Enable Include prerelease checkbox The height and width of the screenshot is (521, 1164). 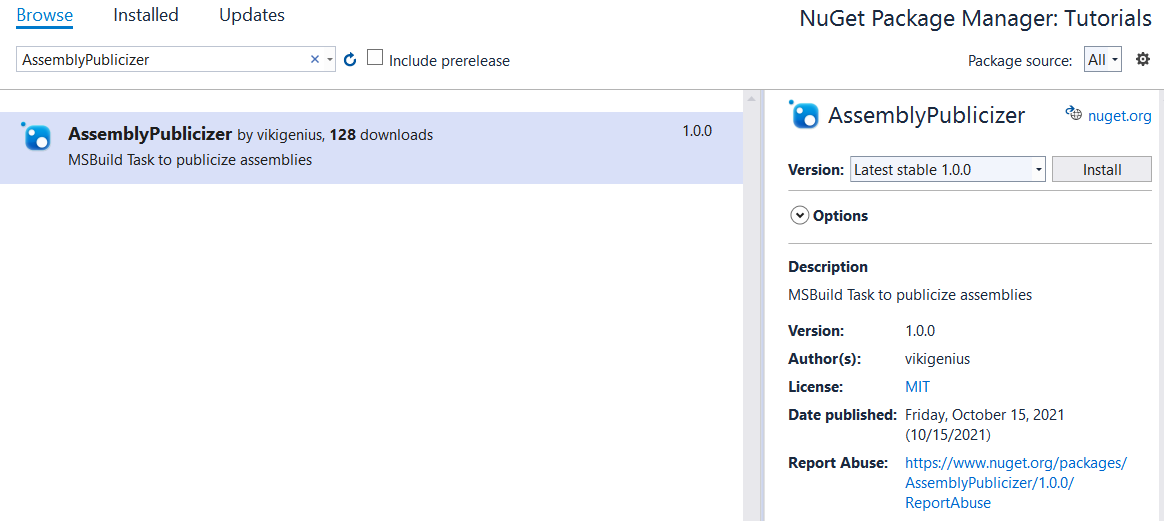pyautogui.click(x=376, y=58)
